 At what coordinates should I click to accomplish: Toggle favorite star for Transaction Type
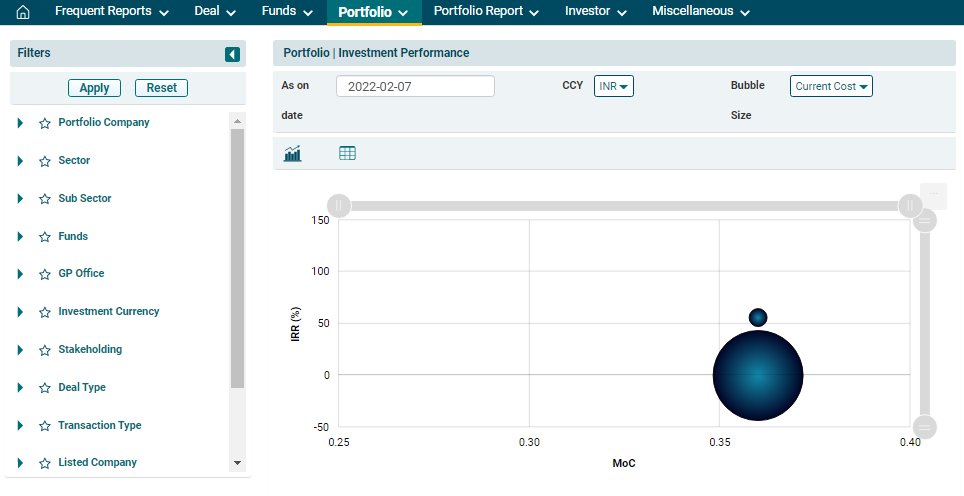click(44, 426)
